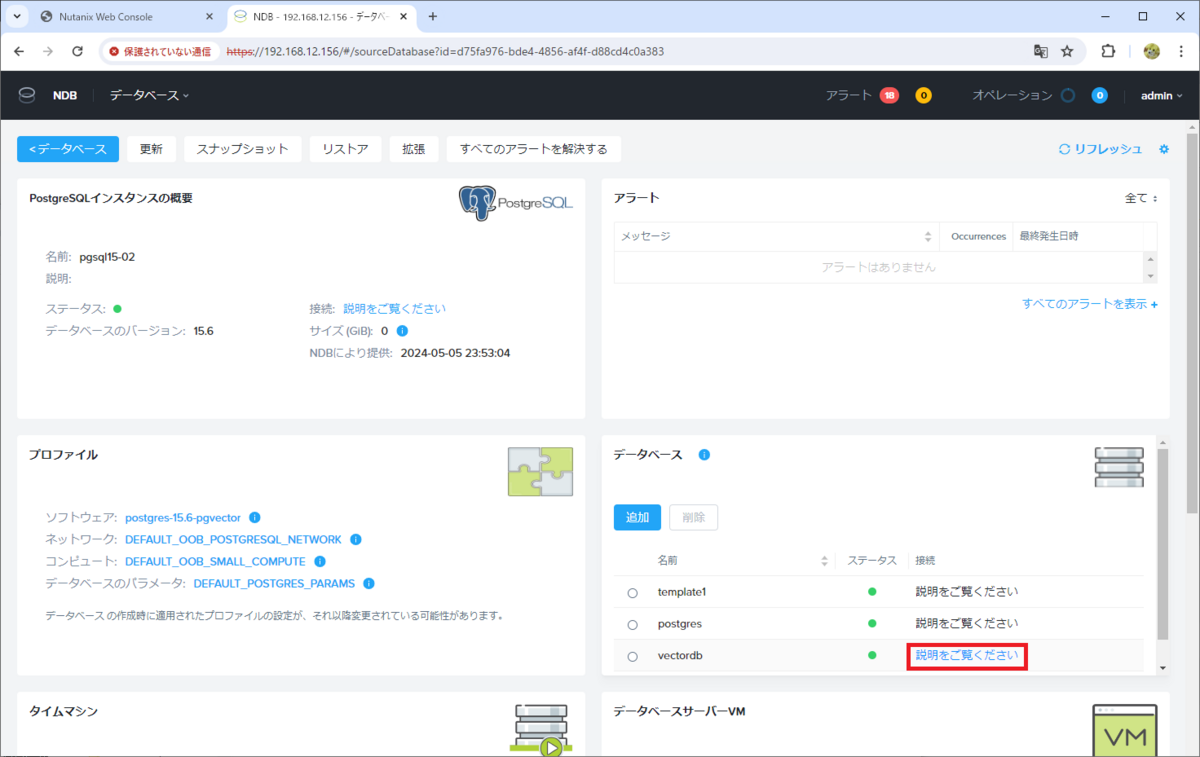The image size is (1200, 757).
Task: Open the データベース dropdown in top navigation
Action: 149,95
